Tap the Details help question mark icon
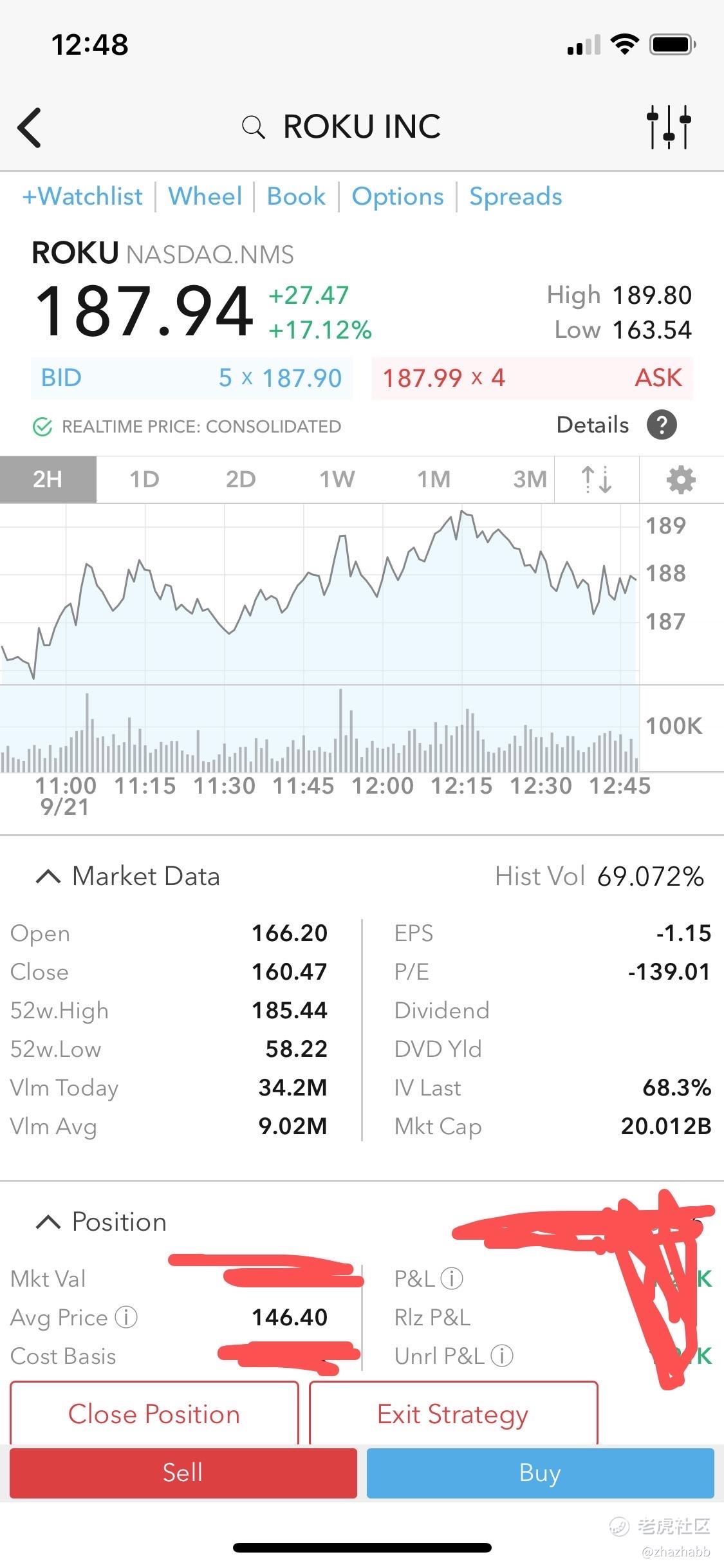This screenshot has width=724, height=1568. point(662,425)
